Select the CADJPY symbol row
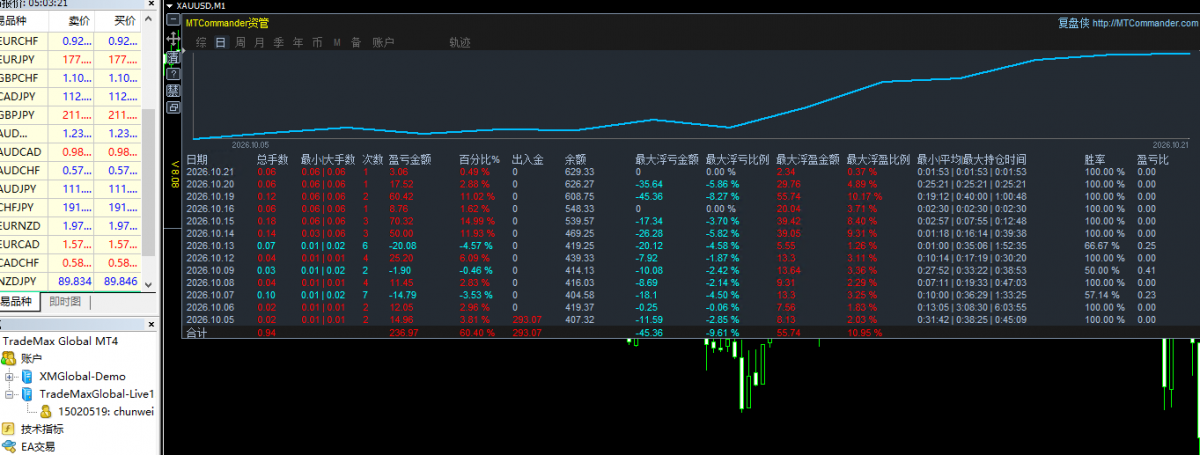Viewport: 1200px width, 455px height. (x=71, y=96)
